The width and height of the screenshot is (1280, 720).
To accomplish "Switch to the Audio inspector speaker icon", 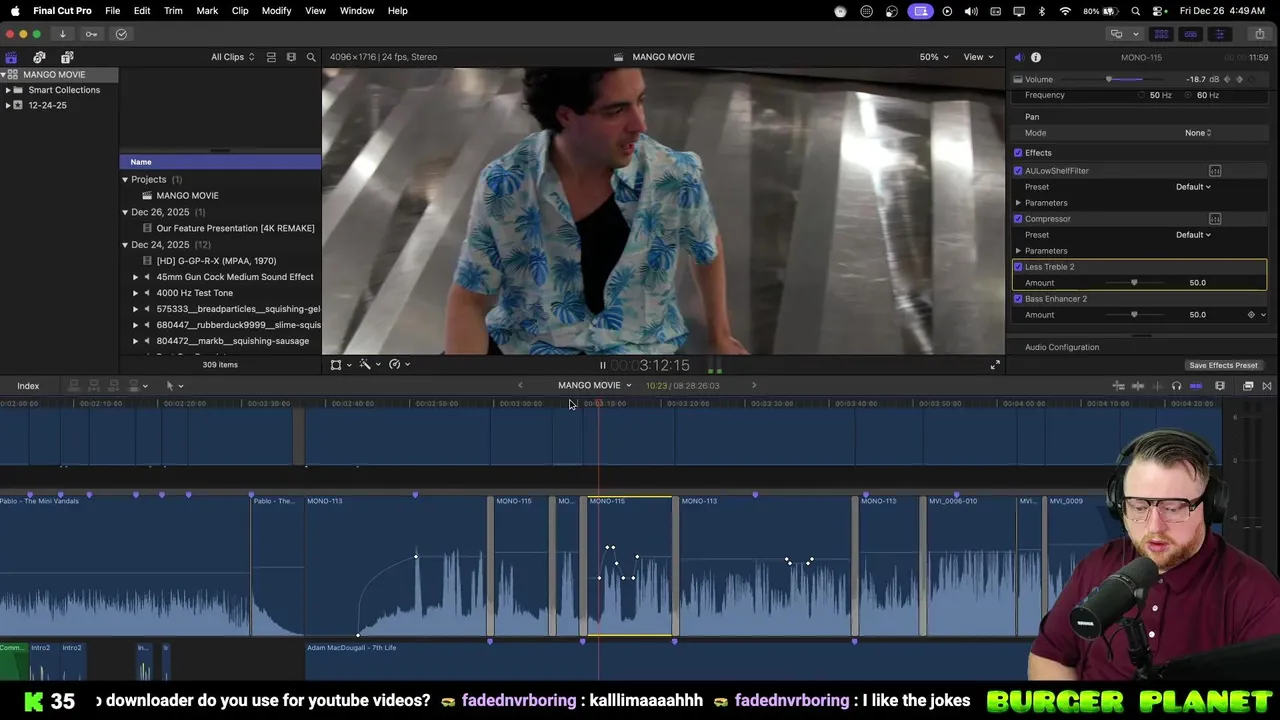I will click(1018, 57).
